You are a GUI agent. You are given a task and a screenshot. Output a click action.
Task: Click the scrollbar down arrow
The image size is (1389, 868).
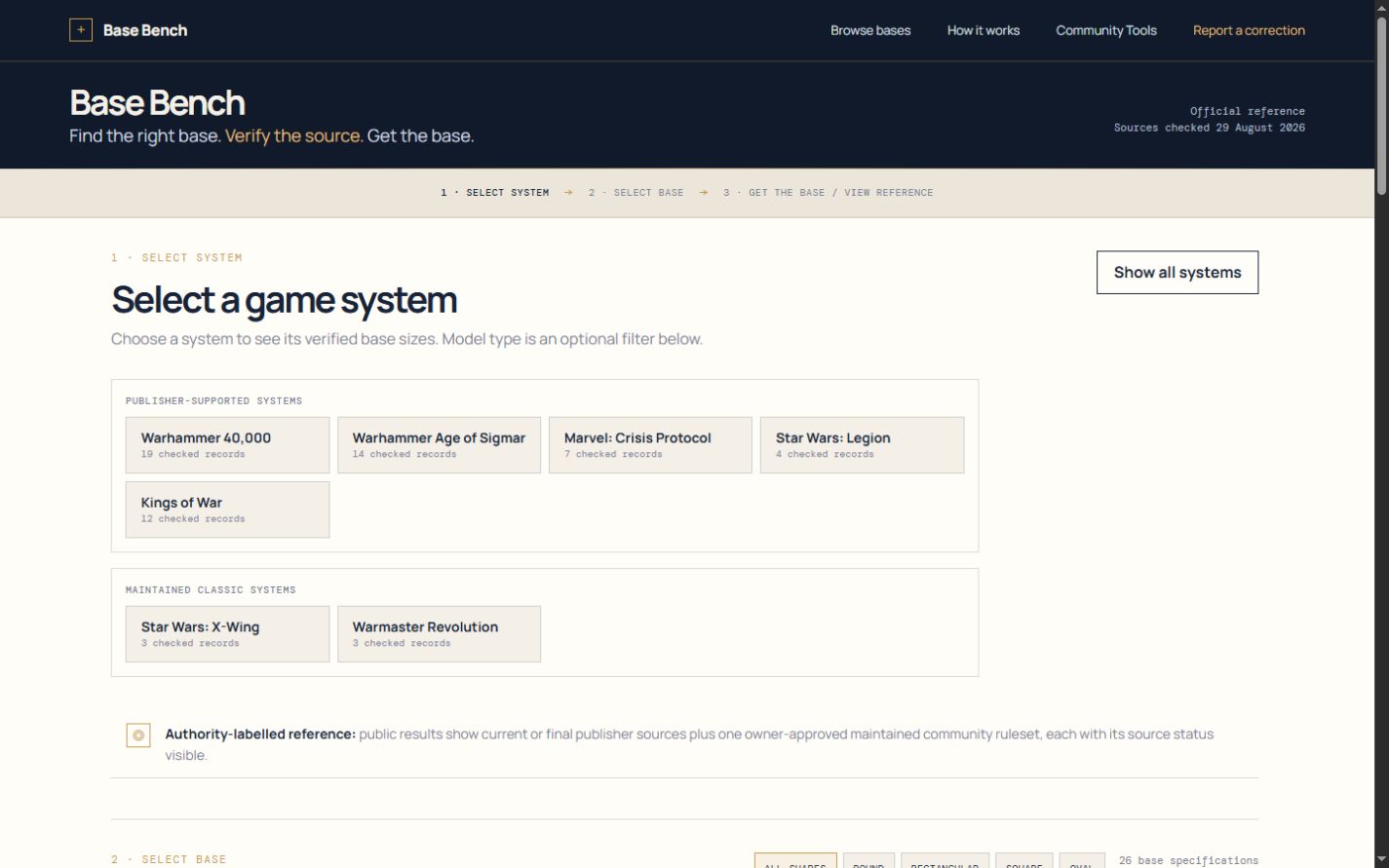1381,860
